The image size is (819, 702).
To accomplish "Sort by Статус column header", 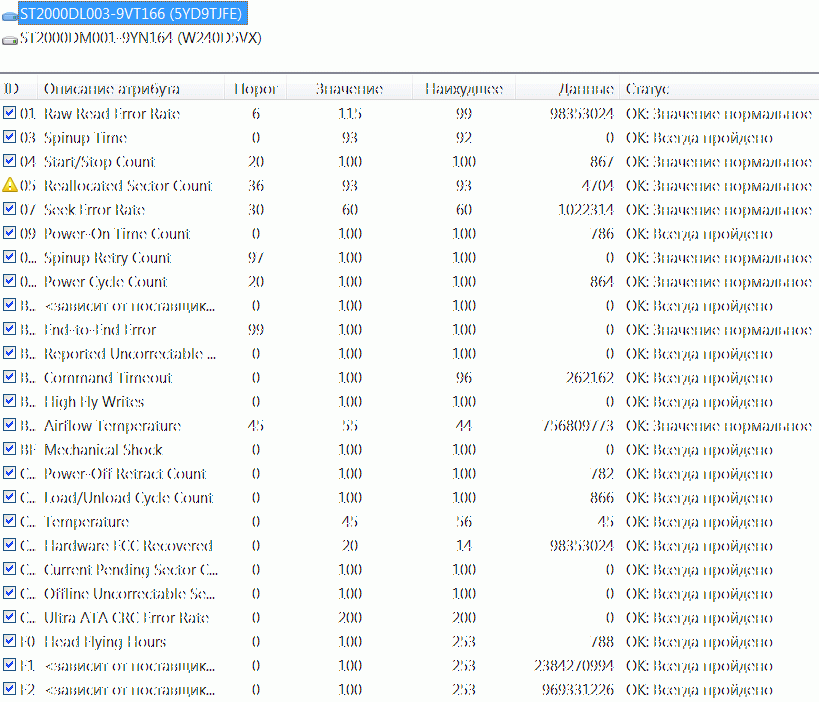I will point(720,88).
